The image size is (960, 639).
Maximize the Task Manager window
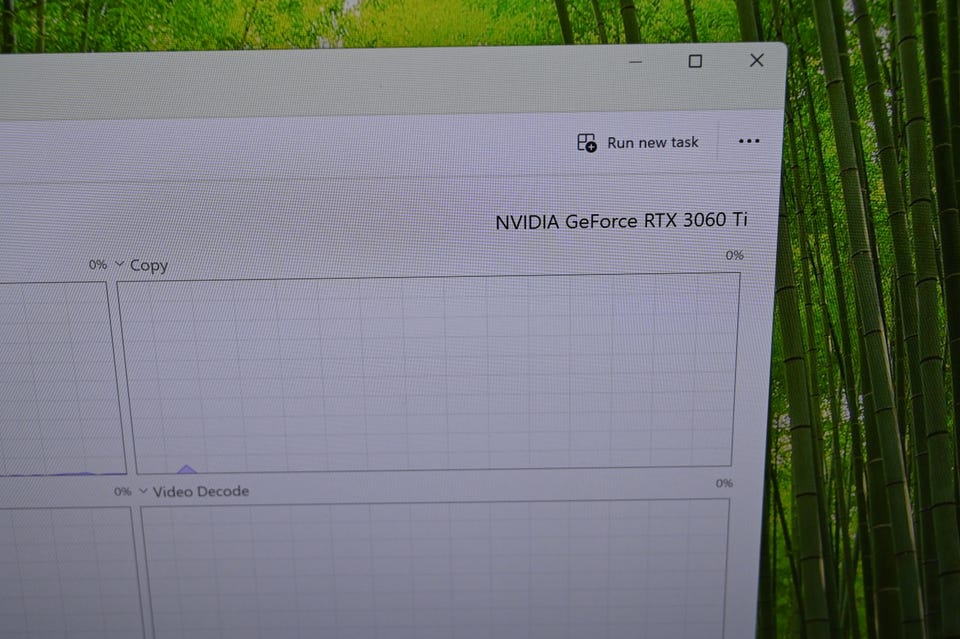click(x=695, y=61)
